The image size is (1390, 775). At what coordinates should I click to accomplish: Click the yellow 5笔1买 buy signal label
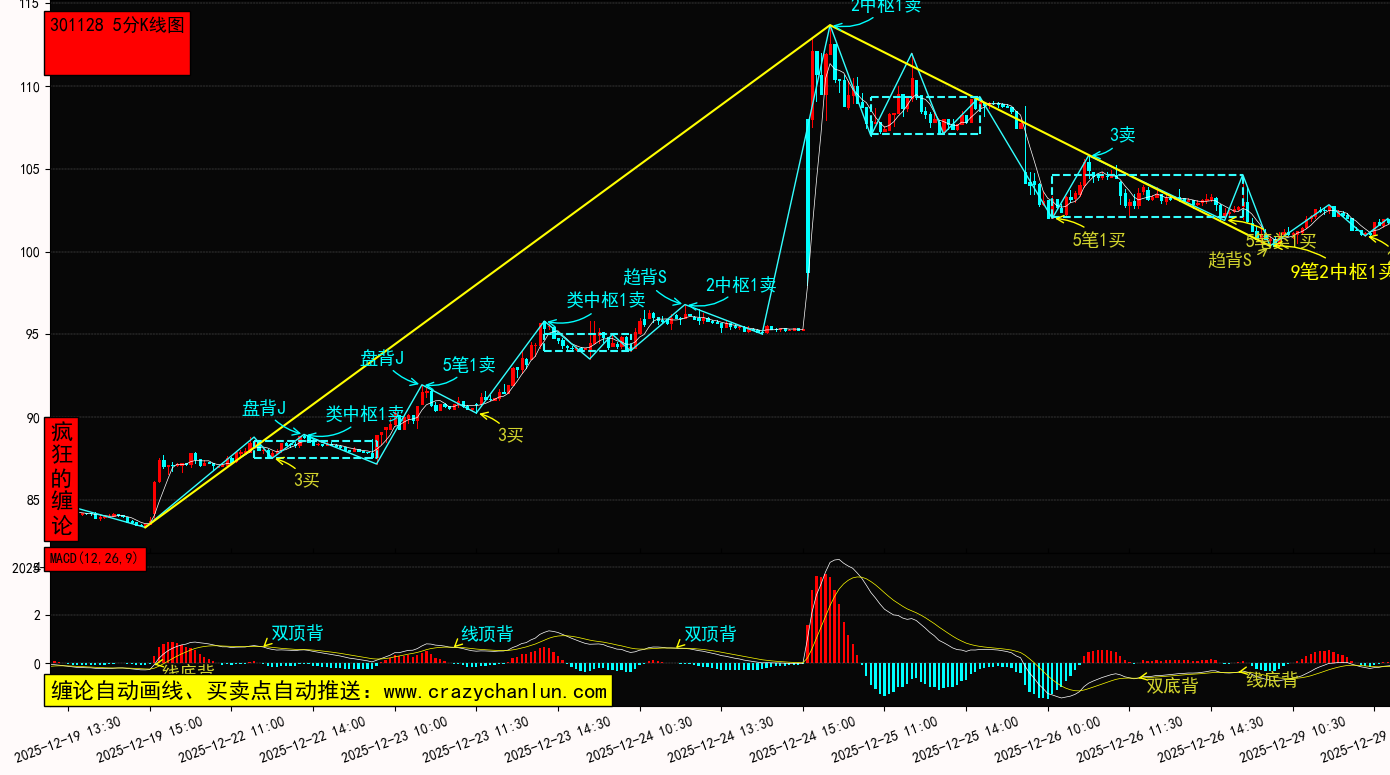point(1099,240)
